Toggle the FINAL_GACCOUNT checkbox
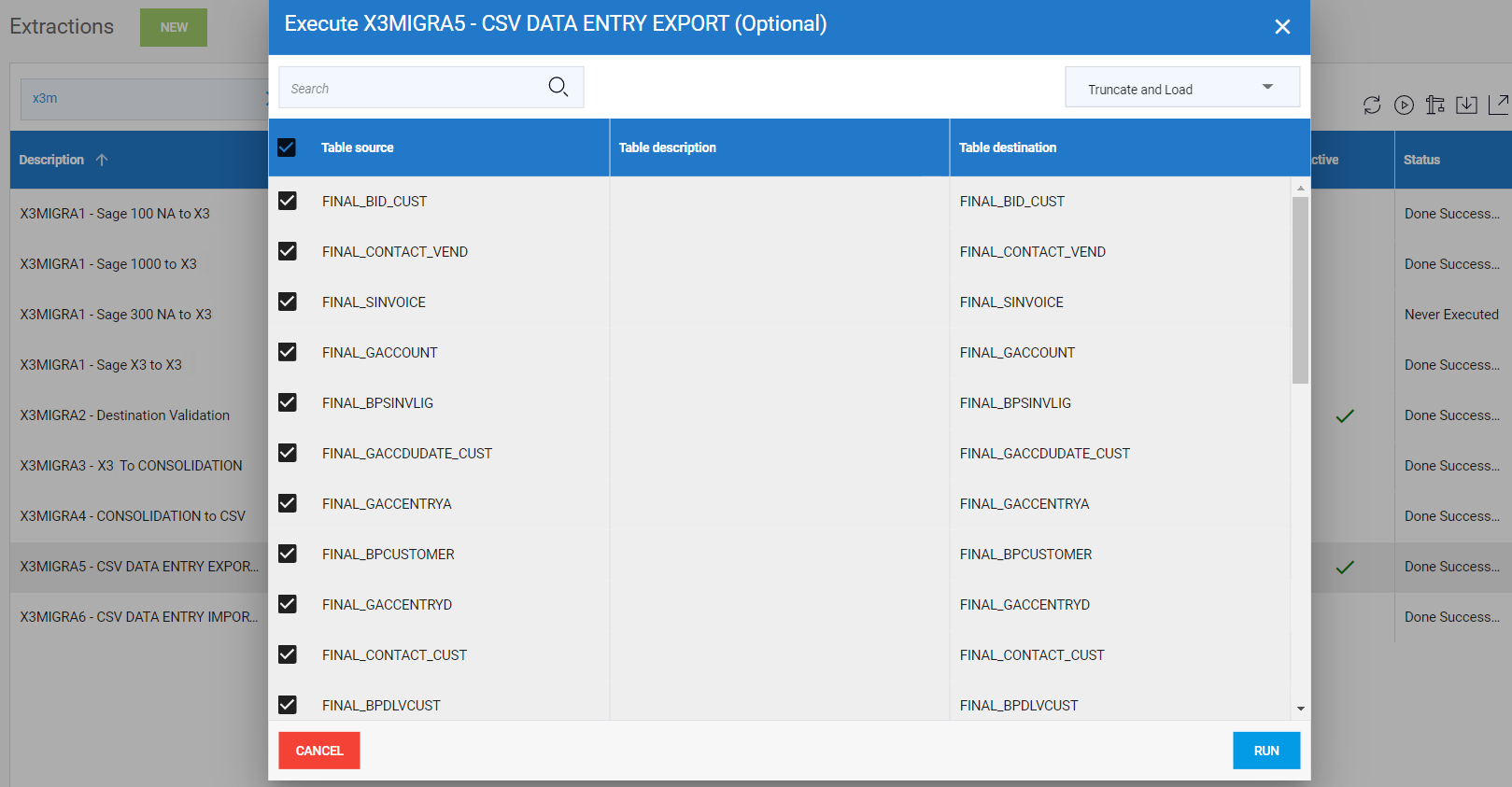The height and width of the screenshot is (787, 1512). pyautogui.click(x=288, y=353)
